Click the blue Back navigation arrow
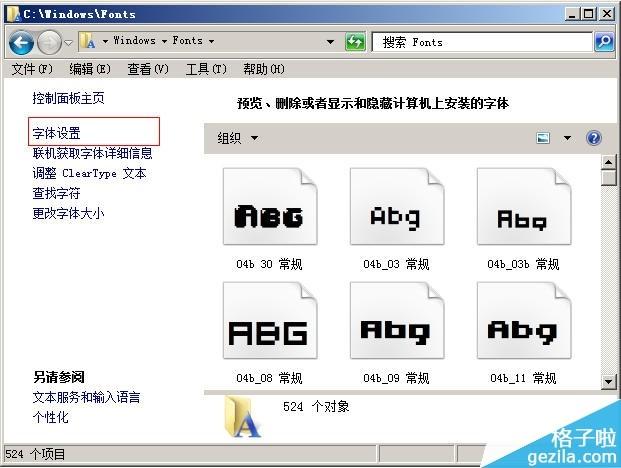The image size is (621, 468). (21, 42)
